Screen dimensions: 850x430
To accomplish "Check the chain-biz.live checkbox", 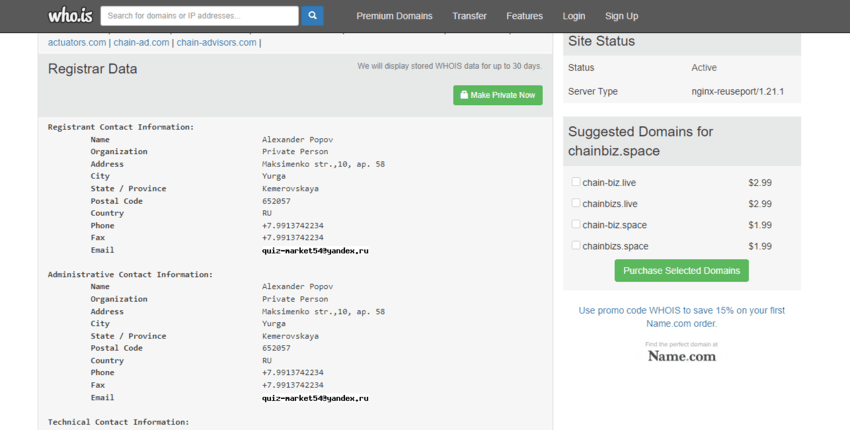I will (576, 182).
